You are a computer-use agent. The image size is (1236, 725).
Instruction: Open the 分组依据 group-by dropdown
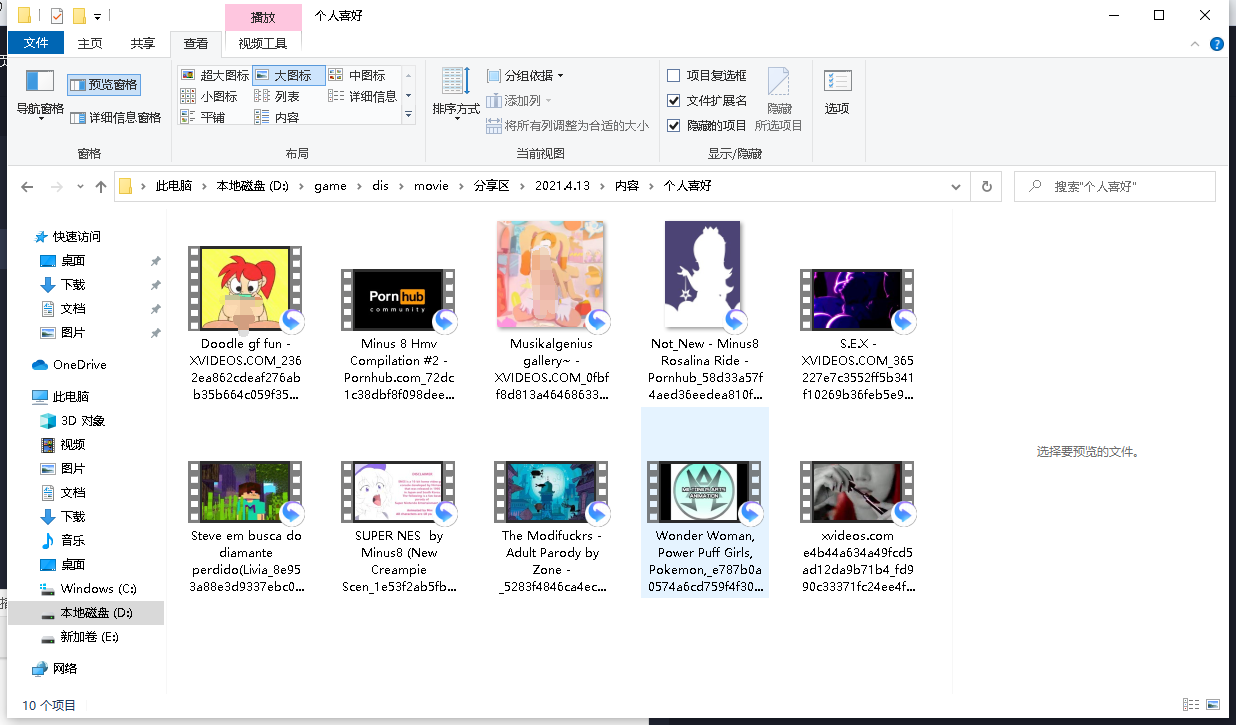[525, 75]
